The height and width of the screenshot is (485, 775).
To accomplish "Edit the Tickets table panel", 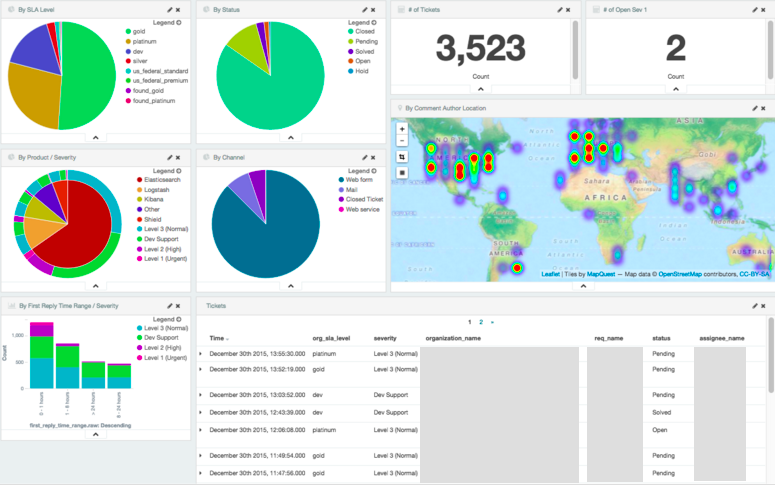I will (x=755, y=306).
